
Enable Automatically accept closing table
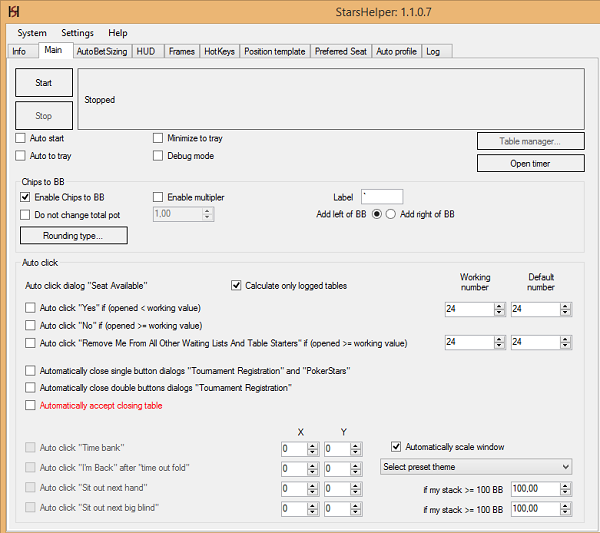click(30, 405)
